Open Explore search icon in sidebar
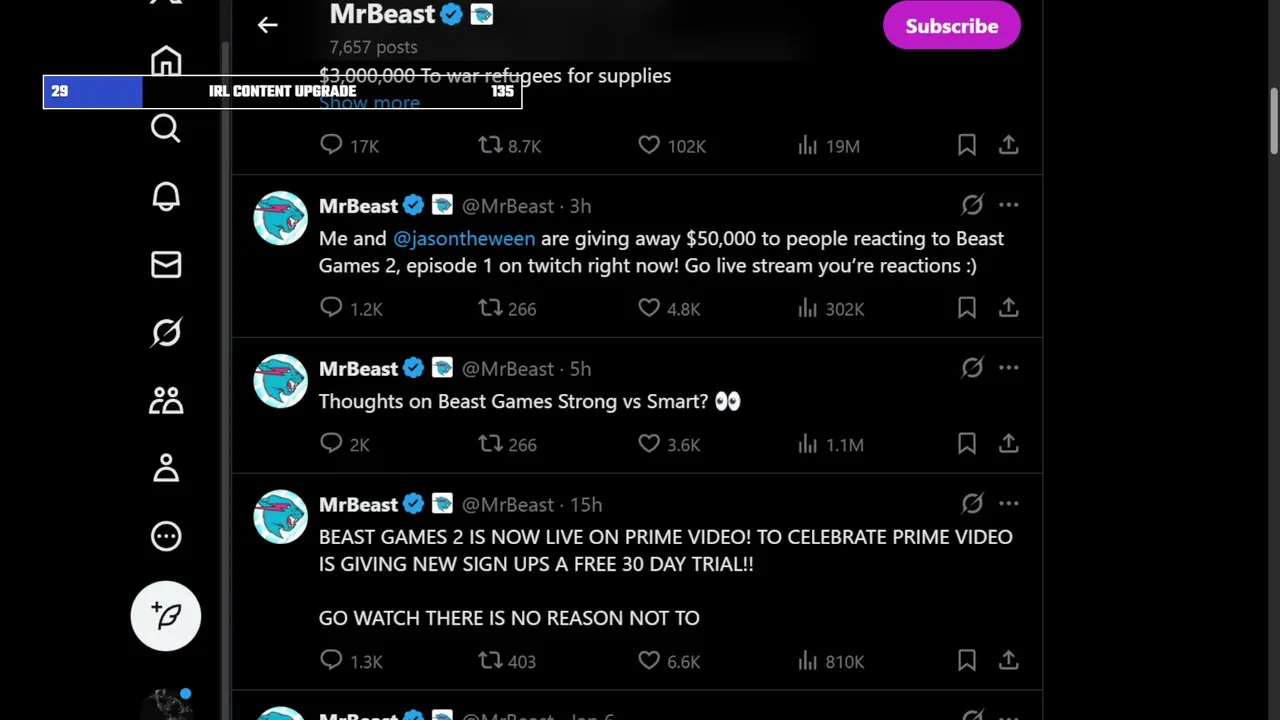The image size is (1280, 720). tap(166, 129)
